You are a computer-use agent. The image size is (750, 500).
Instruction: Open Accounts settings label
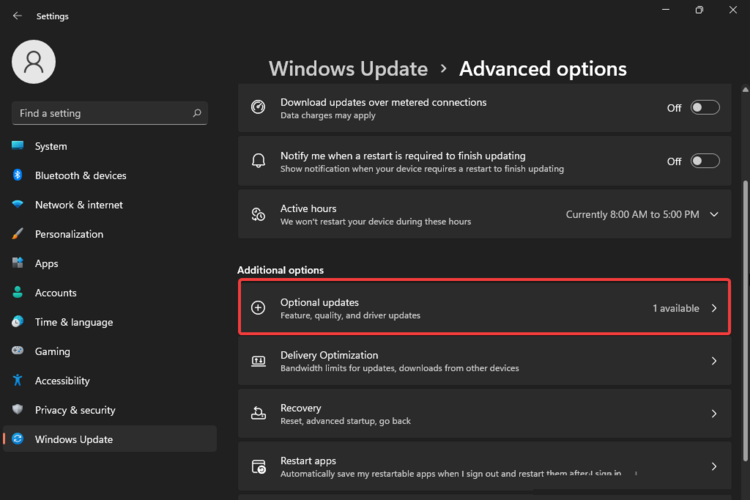[x=55, y=293]
